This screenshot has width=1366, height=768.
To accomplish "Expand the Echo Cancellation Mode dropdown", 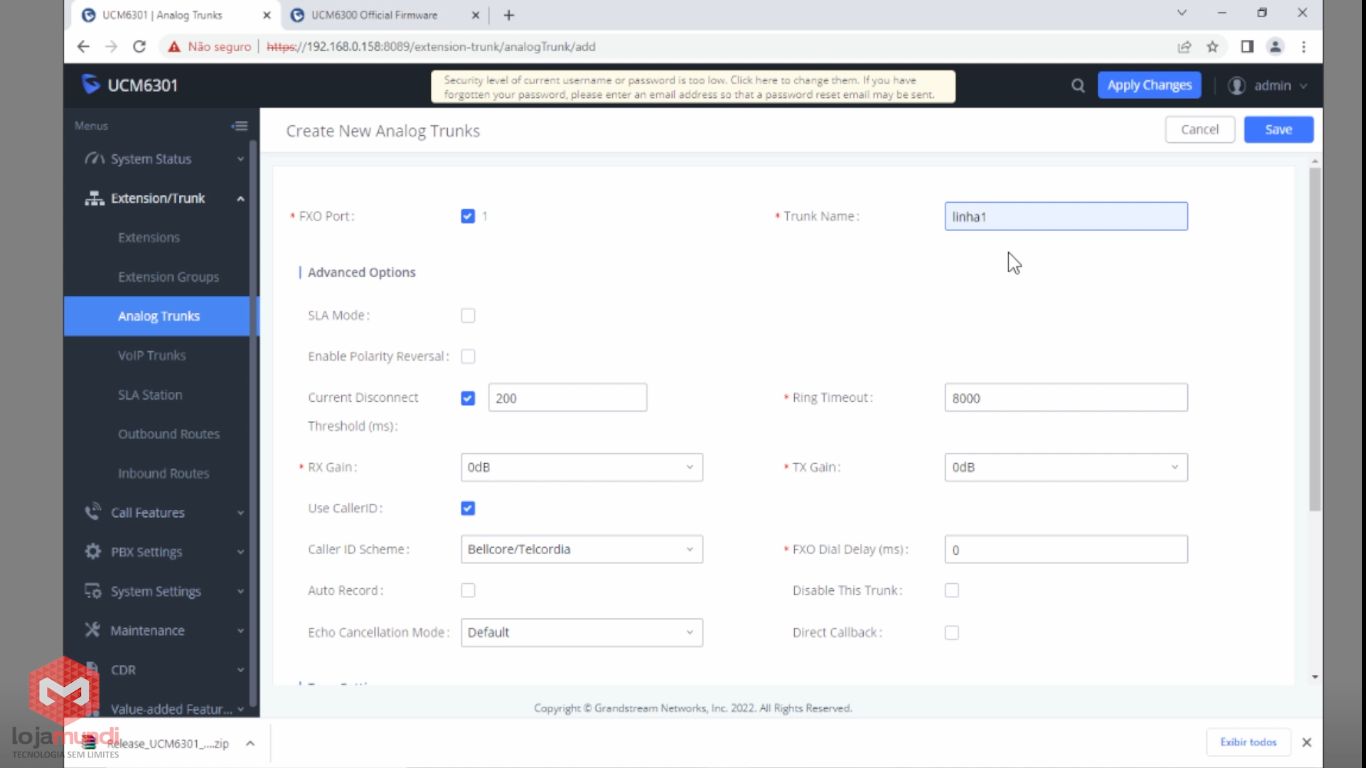I will (x=581, y=633).
